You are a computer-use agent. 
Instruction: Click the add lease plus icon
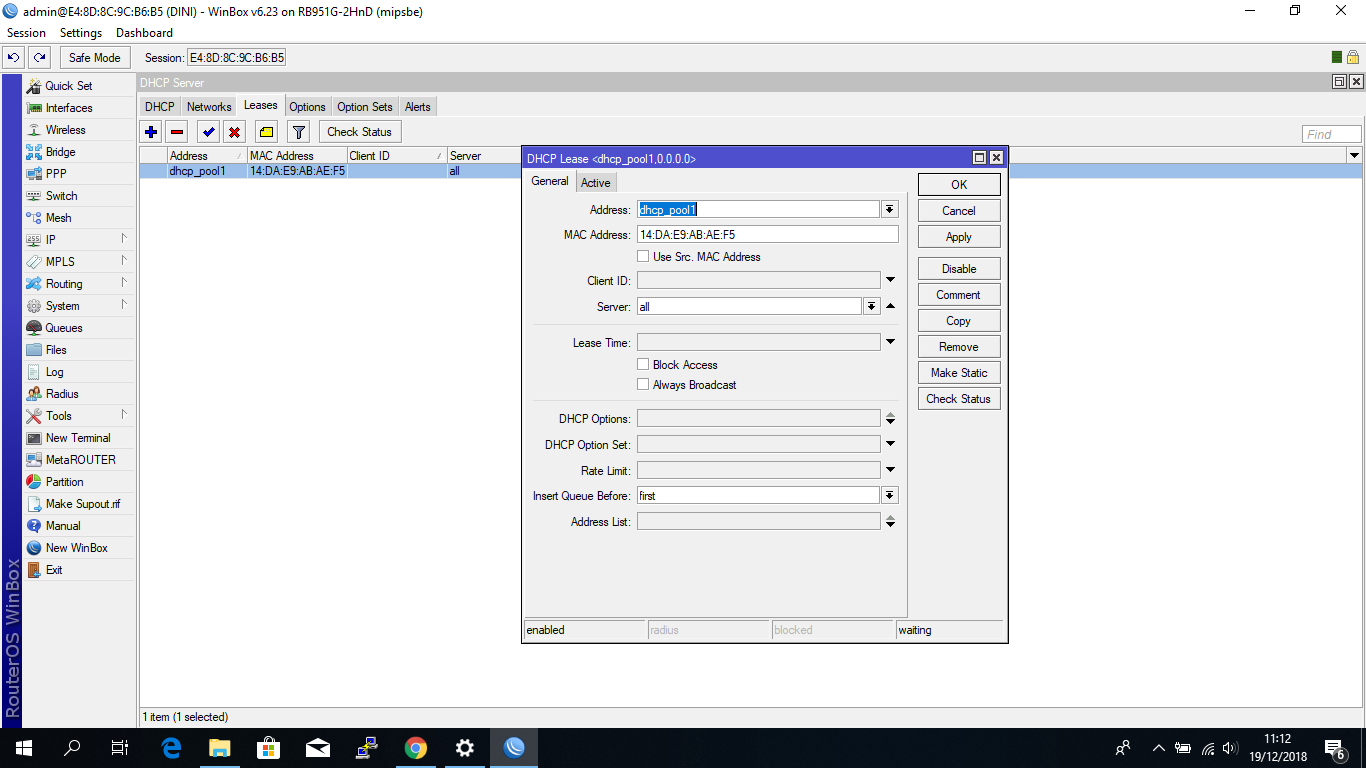tap(151, 132)
